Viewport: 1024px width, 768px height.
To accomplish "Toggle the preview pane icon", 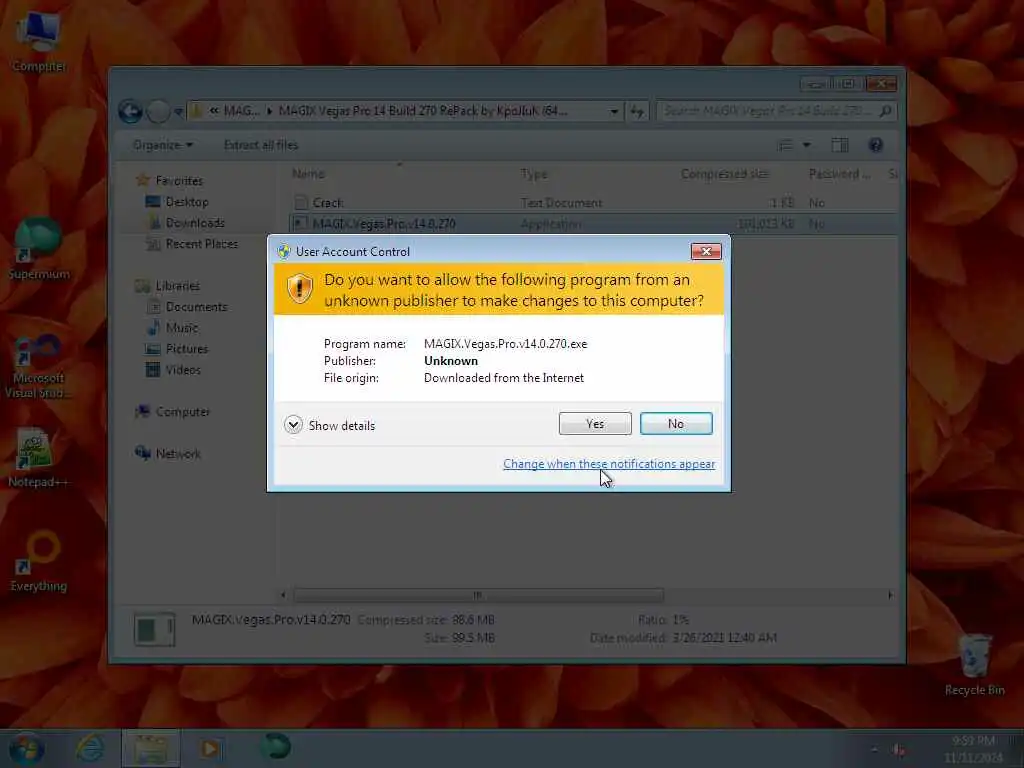I will tap(840, 145).
